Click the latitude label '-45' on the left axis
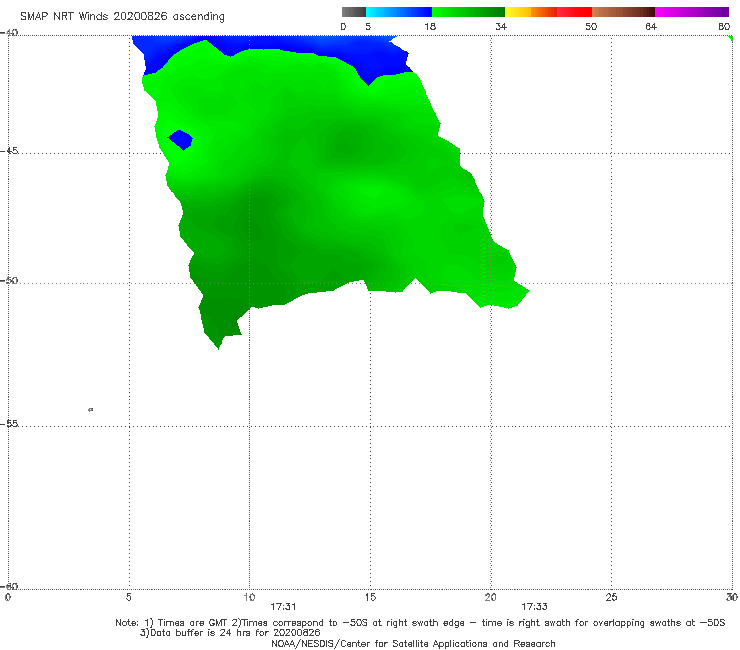The image size is (740, 650). coord(9,151)
